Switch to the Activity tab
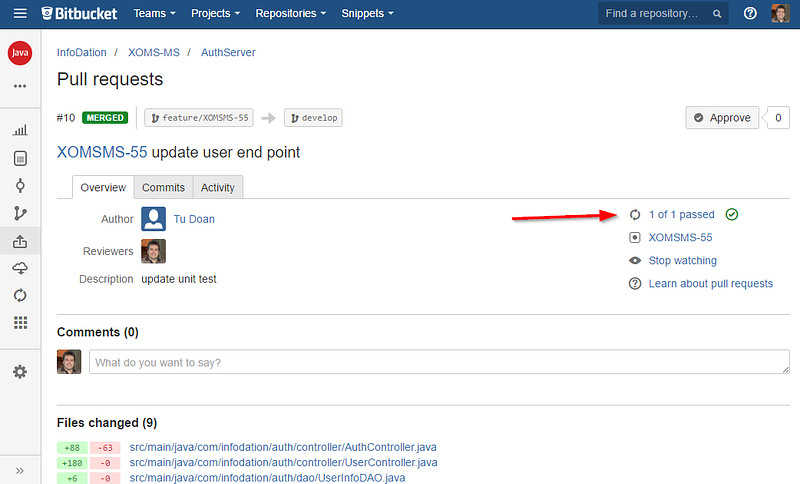This screenshot has height=484, width=800. [x=217, y=187]
